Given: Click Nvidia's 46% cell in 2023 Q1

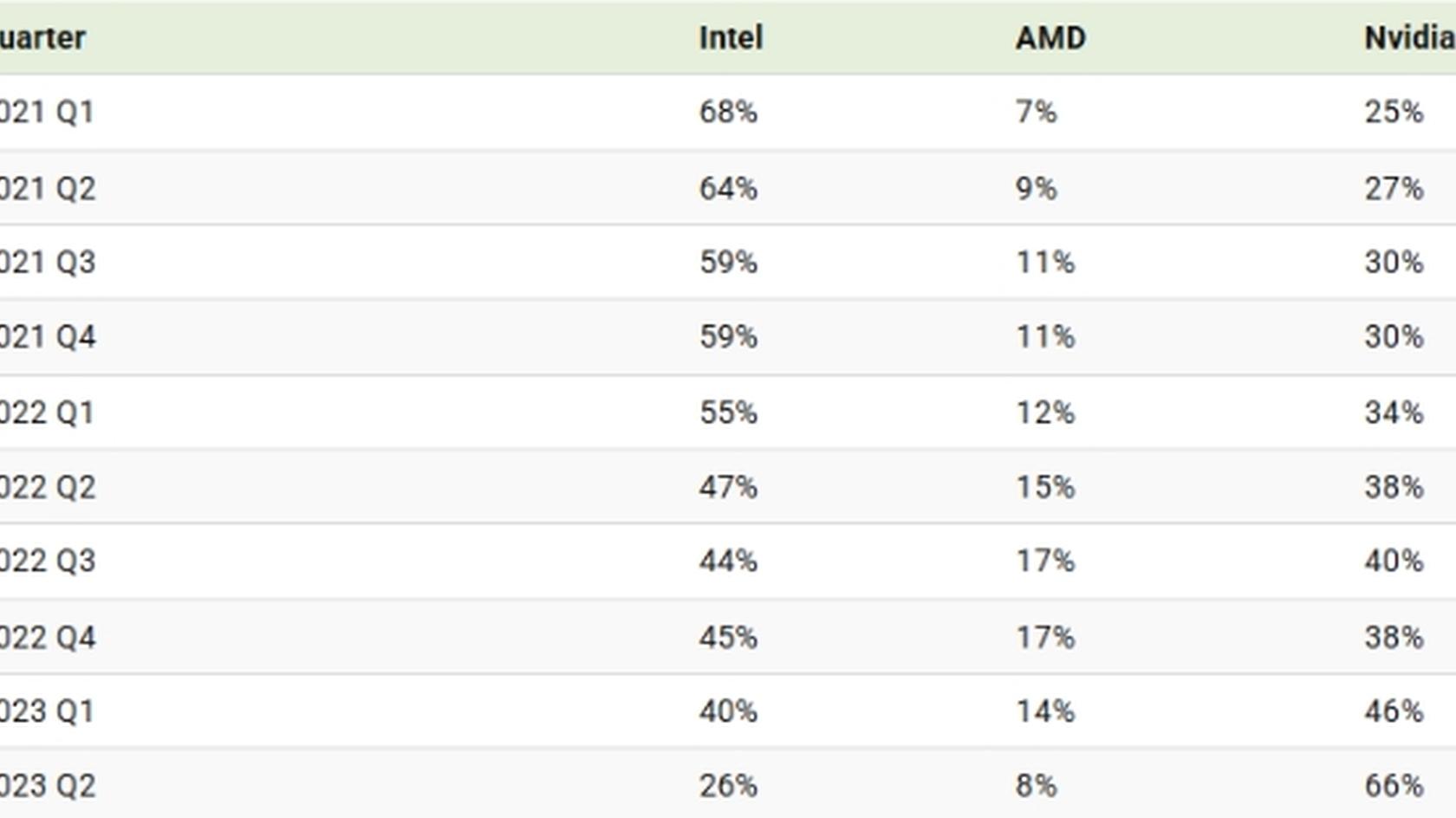Looking at the screenshot, I should 1394,711.
